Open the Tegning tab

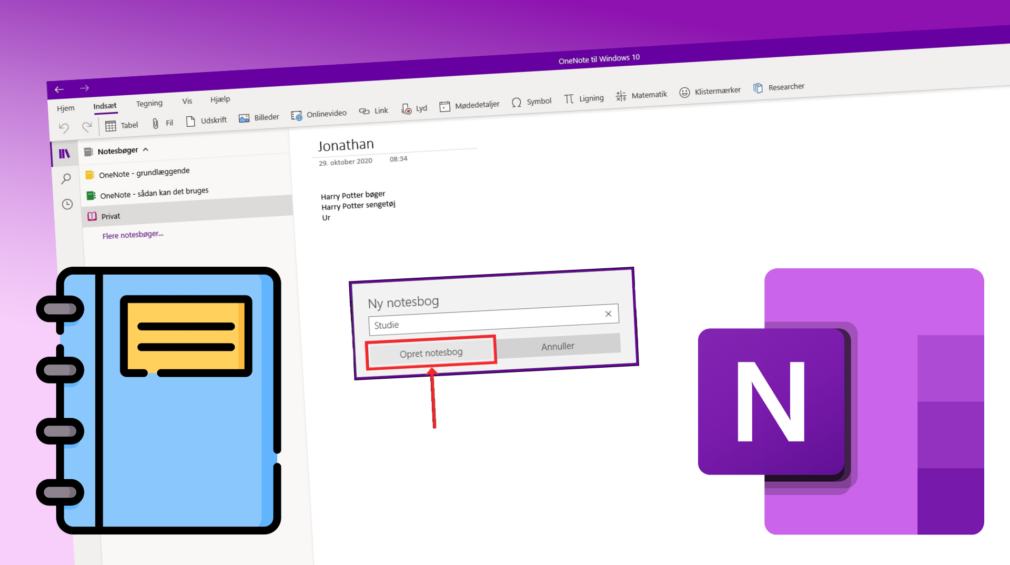click(149, 104)
